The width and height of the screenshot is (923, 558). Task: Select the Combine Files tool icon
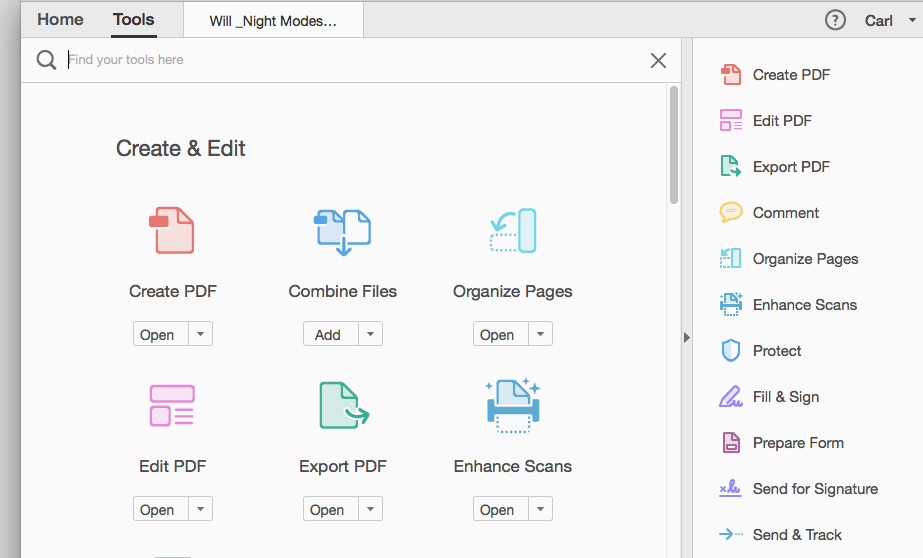click(x=343, y=232)
